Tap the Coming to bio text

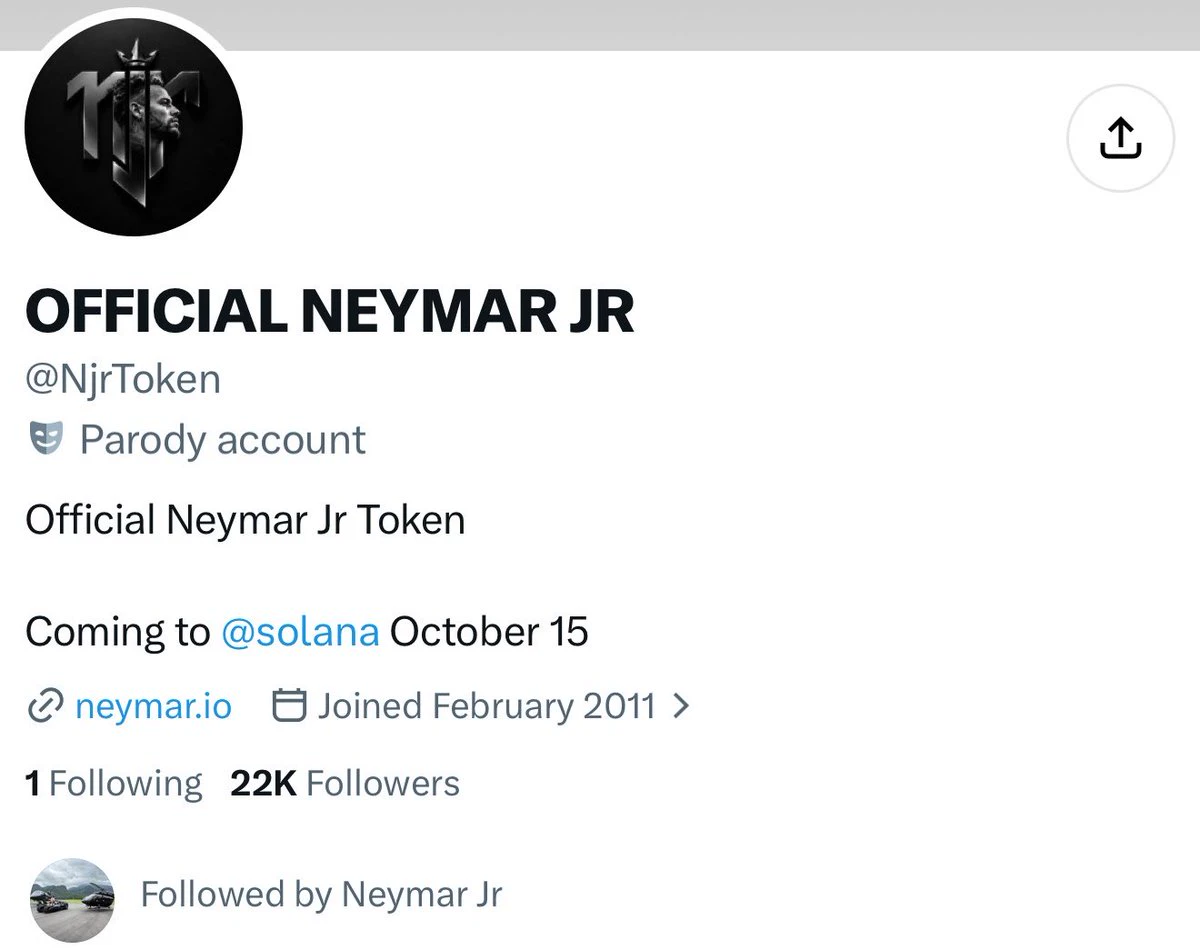(x=117, y=633)
